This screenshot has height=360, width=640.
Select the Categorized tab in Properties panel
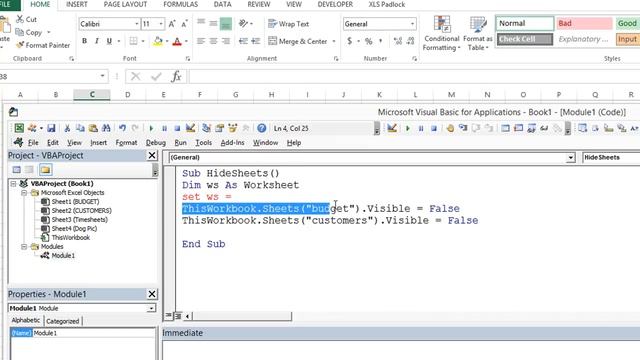(x=63, y=321)
